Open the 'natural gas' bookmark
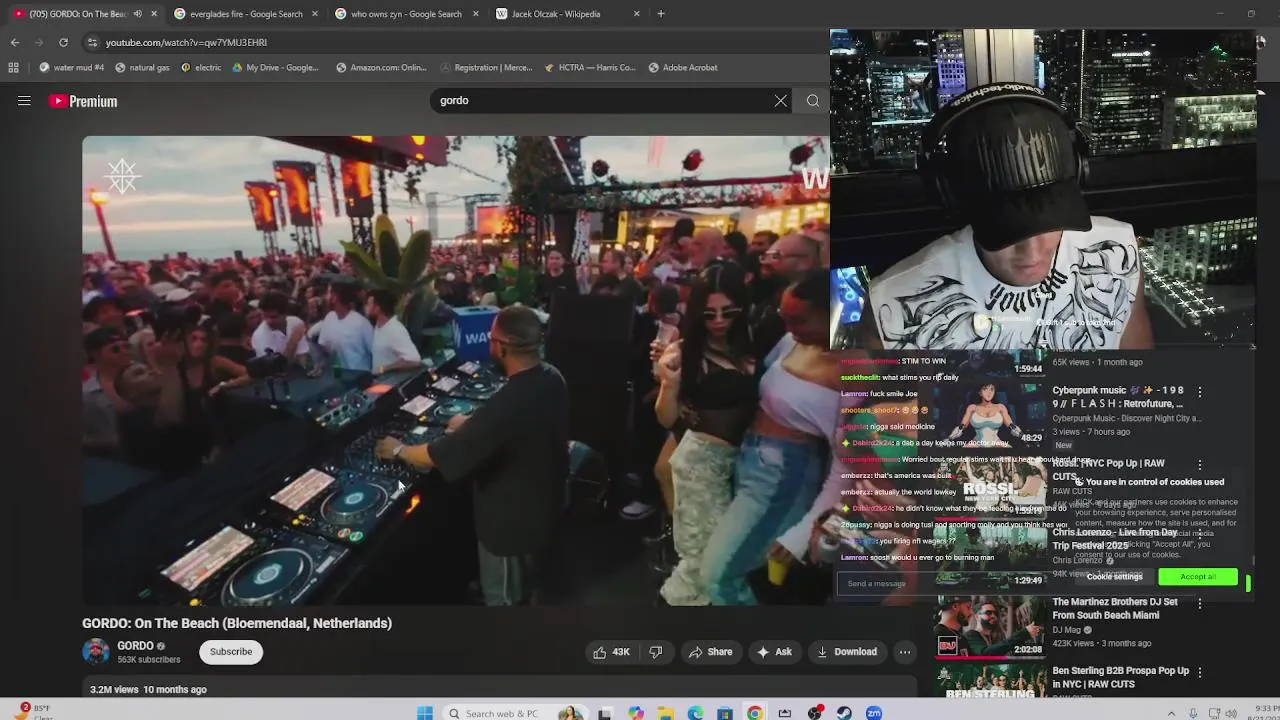1280x720 pixels. (x=142, y=67)
